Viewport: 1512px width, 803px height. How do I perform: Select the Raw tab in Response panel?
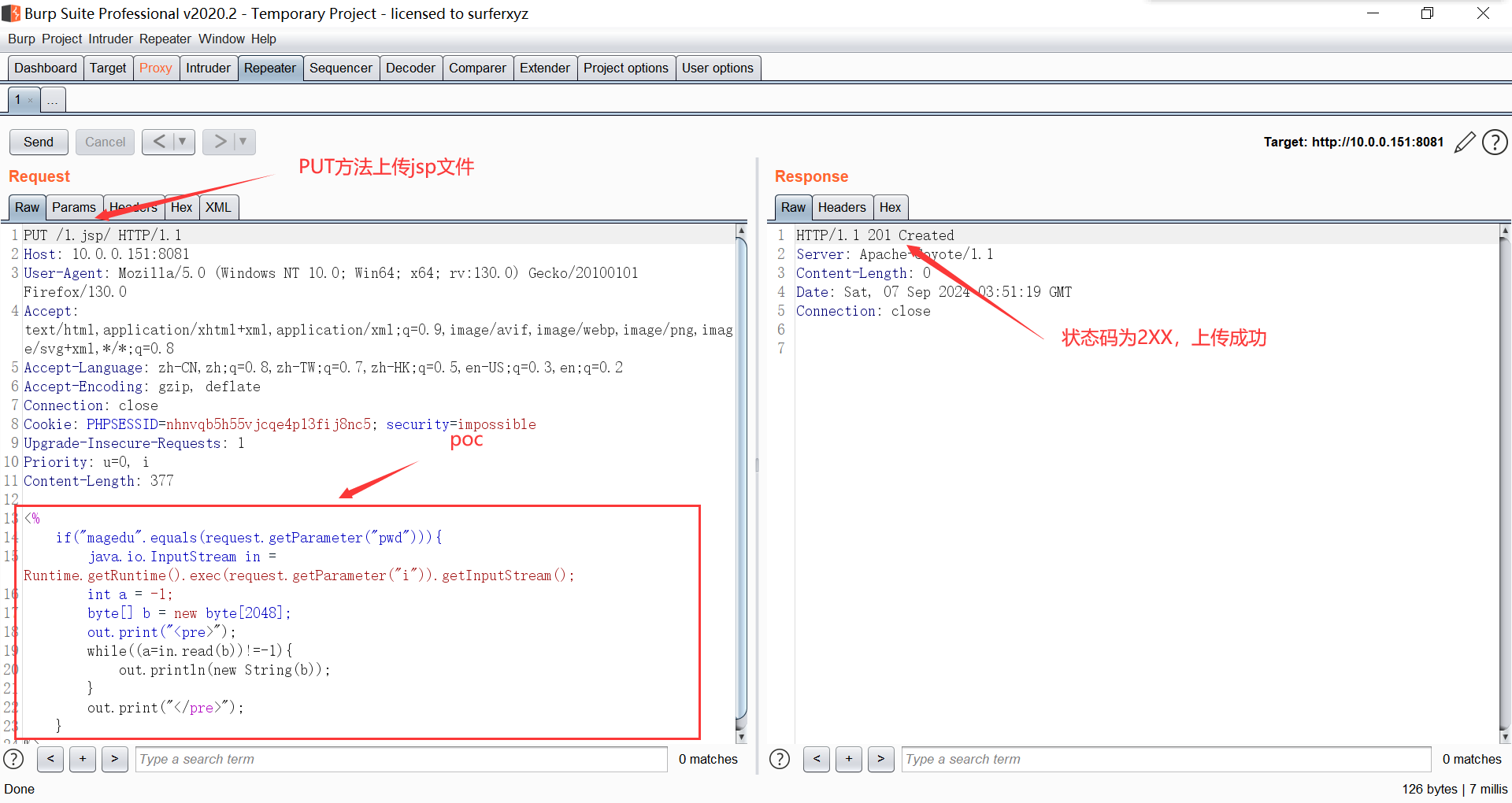tap(793, 207)
